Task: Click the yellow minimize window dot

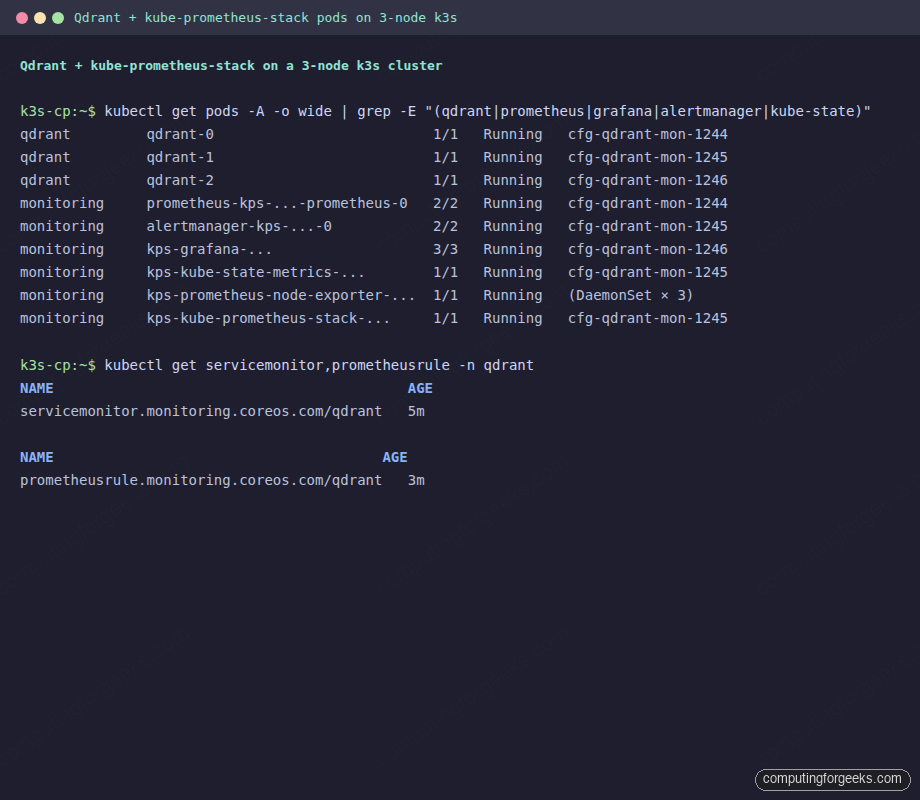Action: coord(40,18)
